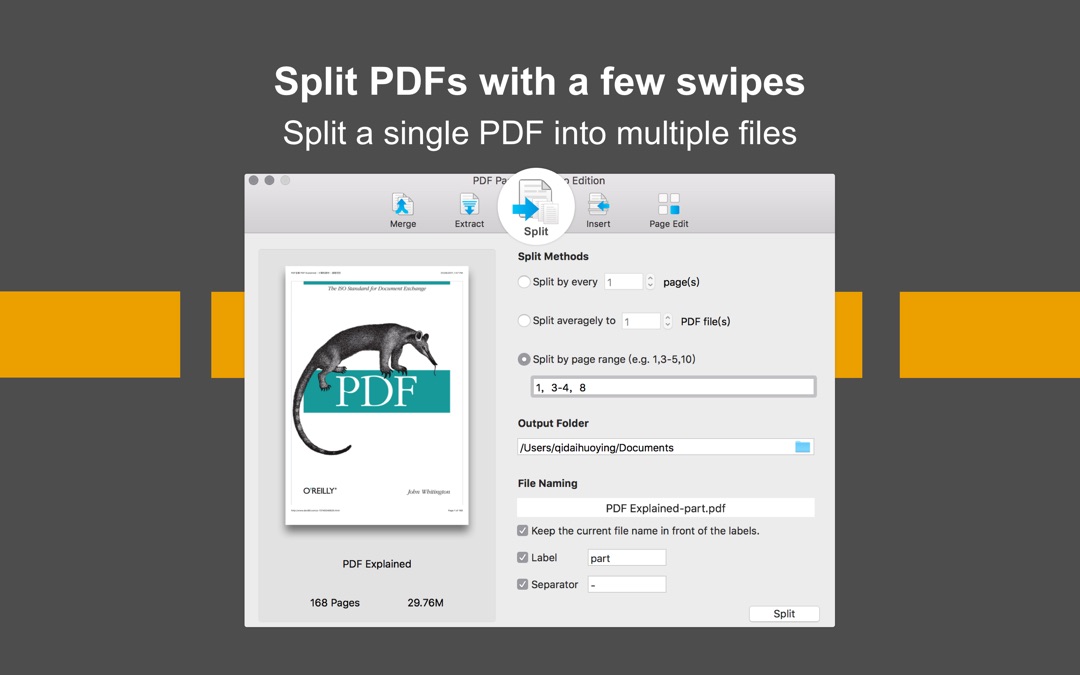Browse output folder with folder icon
This screenshot has height=675, width=1080.
(802, 447)
